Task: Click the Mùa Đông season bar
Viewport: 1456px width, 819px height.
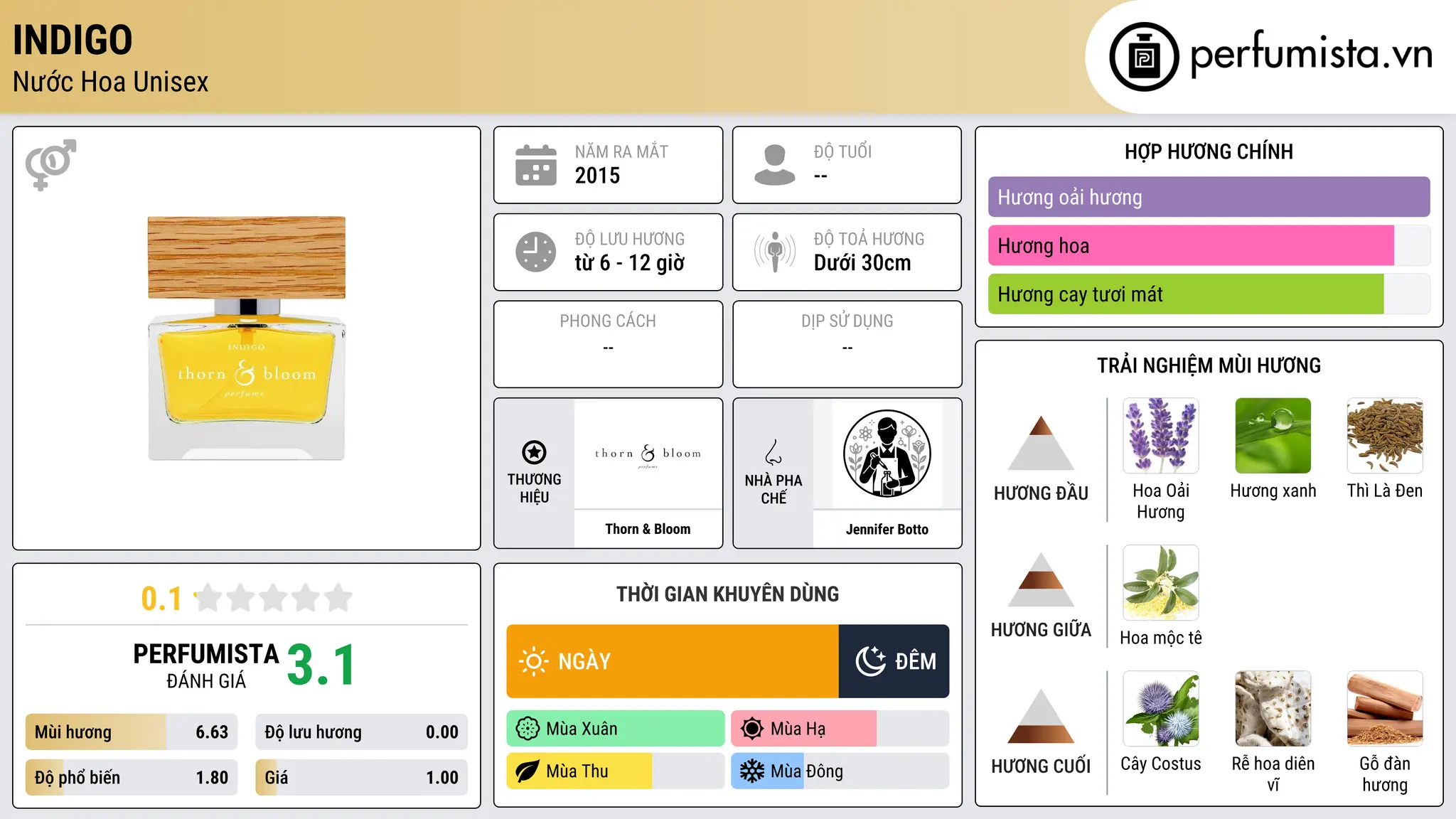Action: click(x=840, y=771)
